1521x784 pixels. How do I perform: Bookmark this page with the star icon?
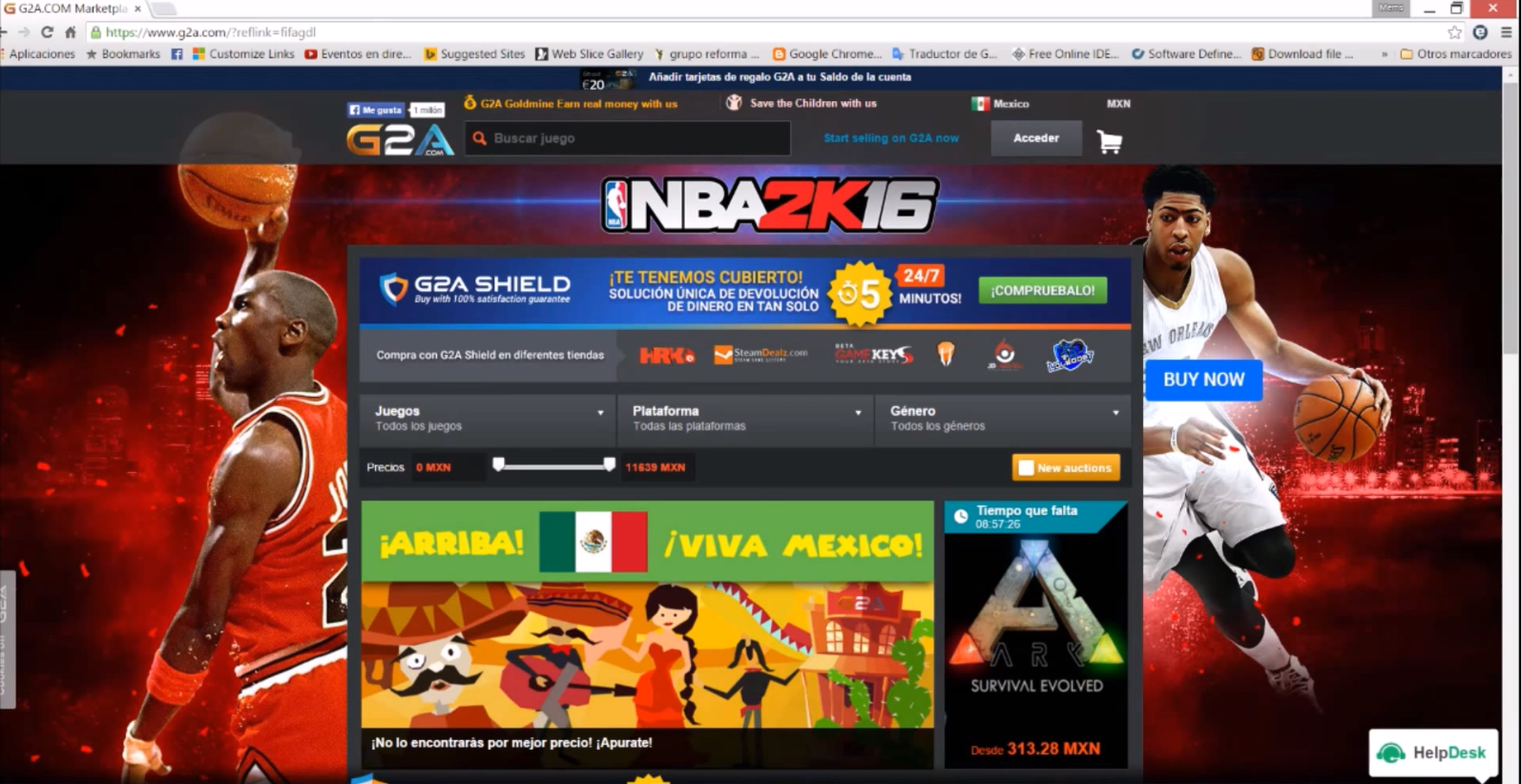point(1454,31)
